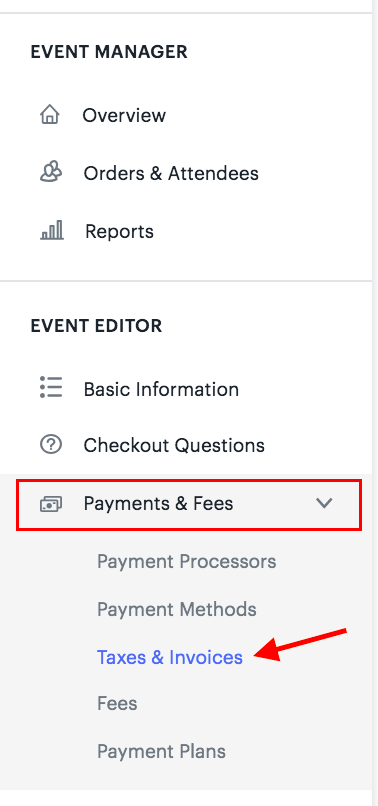This screenshot has height=806, width=378.
Task: Collapse the Payments & Fees chevron
Action: (324, 503)
